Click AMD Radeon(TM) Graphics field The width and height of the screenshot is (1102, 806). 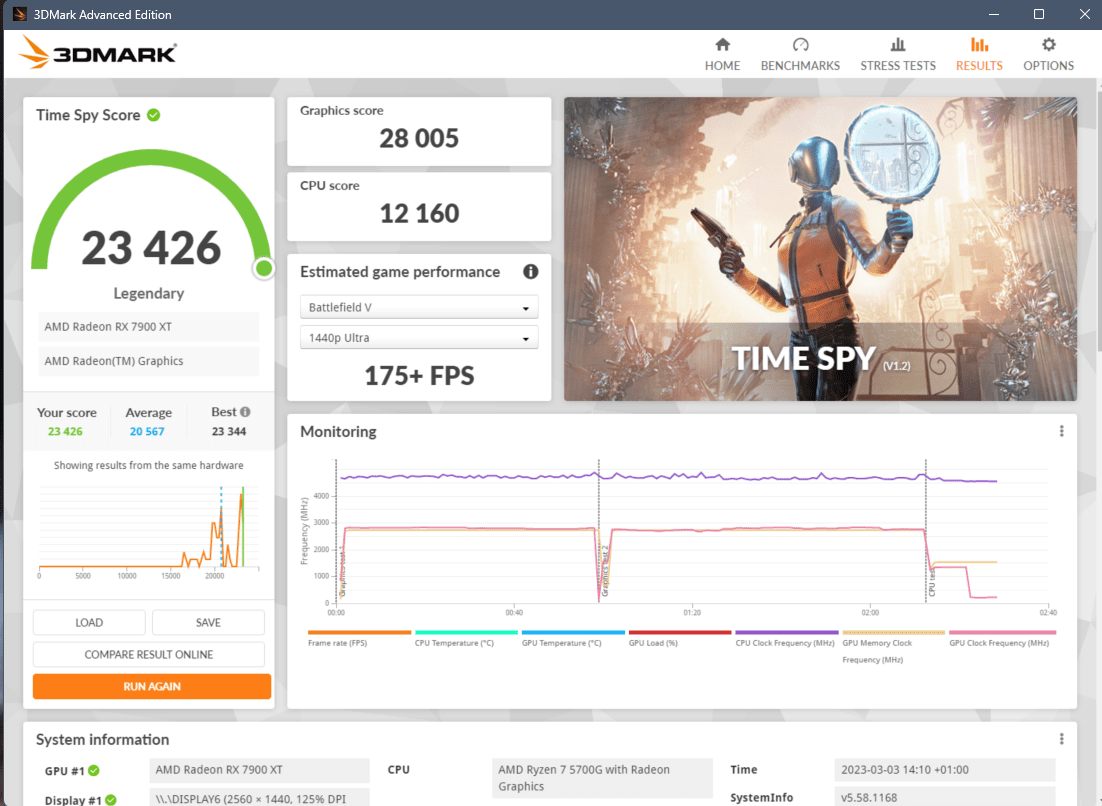[x=148, y=361]
